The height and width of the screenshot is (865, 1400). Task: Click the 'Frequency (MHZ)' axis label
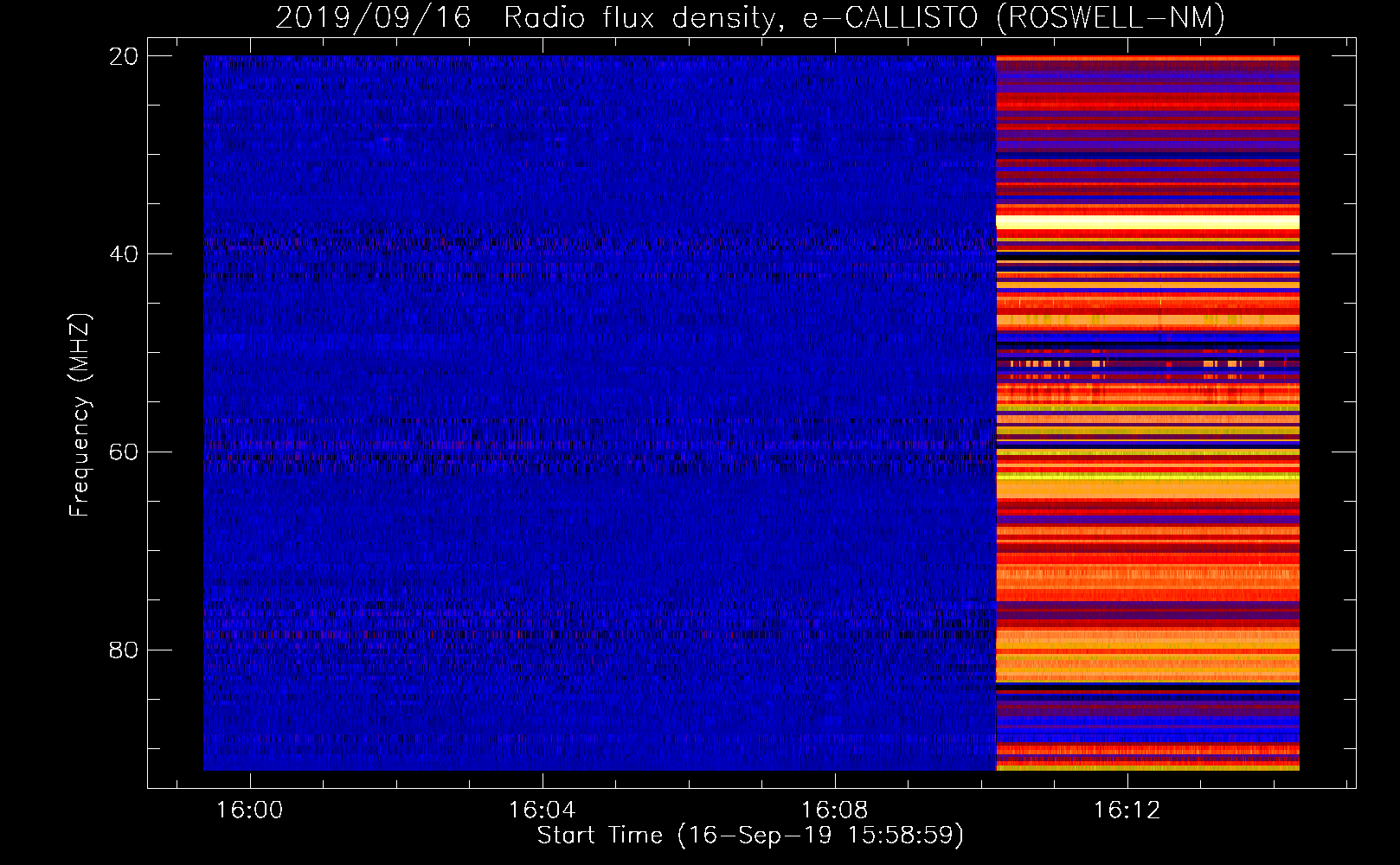(80, 415)
